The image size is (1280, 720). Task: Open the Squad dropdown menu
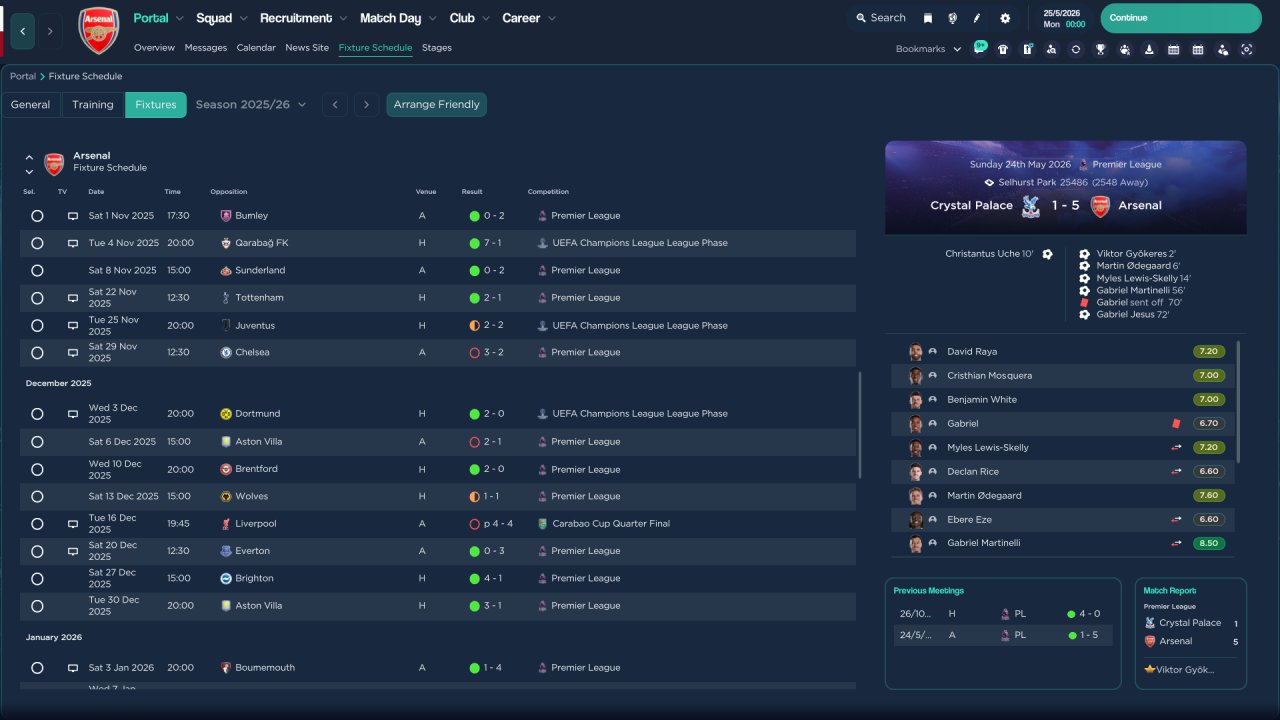click(x=222, y=18)
